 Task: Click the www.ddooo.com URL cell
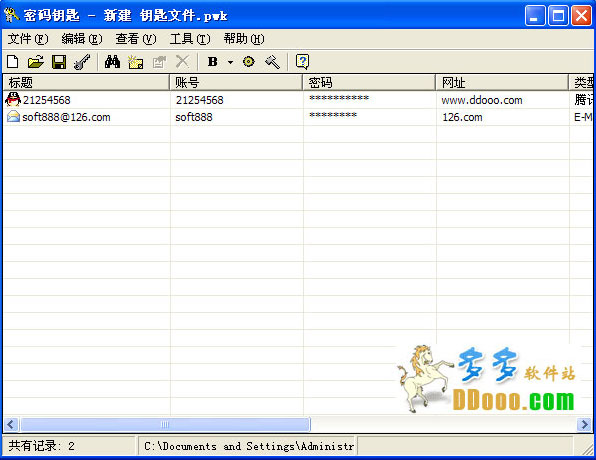(x=482, y=100)
